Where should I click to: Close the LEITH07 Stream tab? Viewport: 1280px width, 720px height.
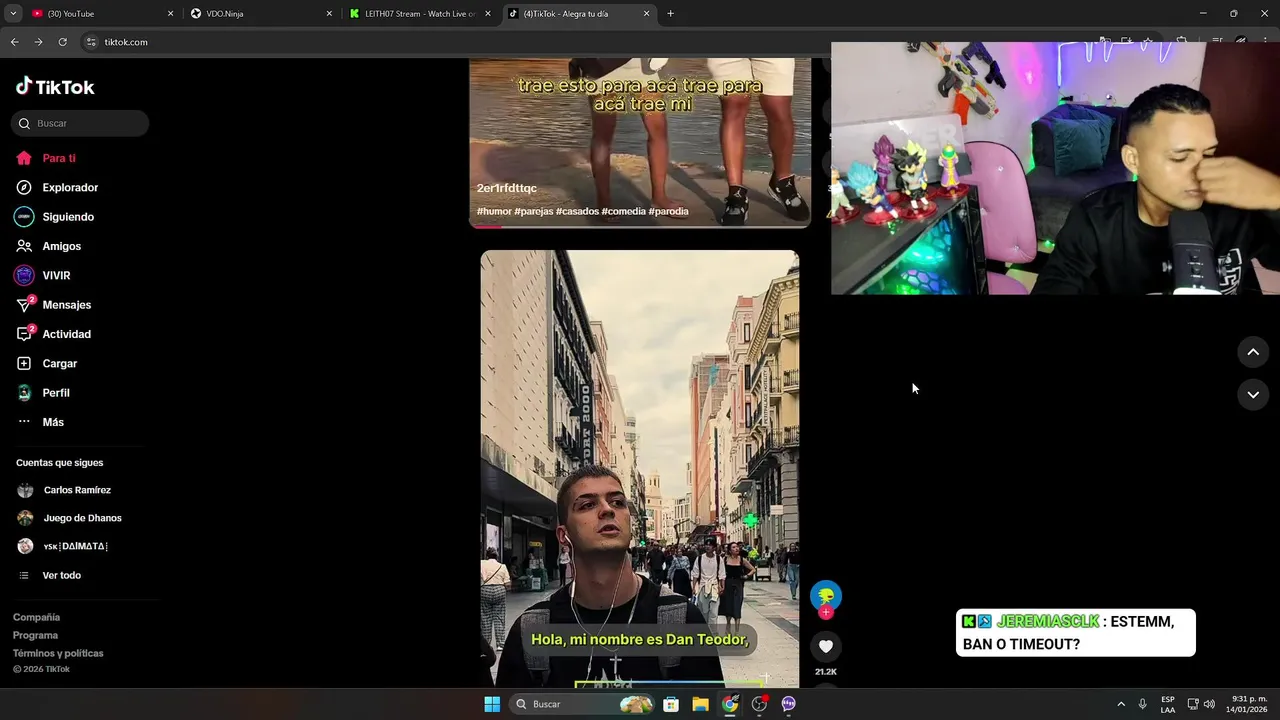pos(488,14)
